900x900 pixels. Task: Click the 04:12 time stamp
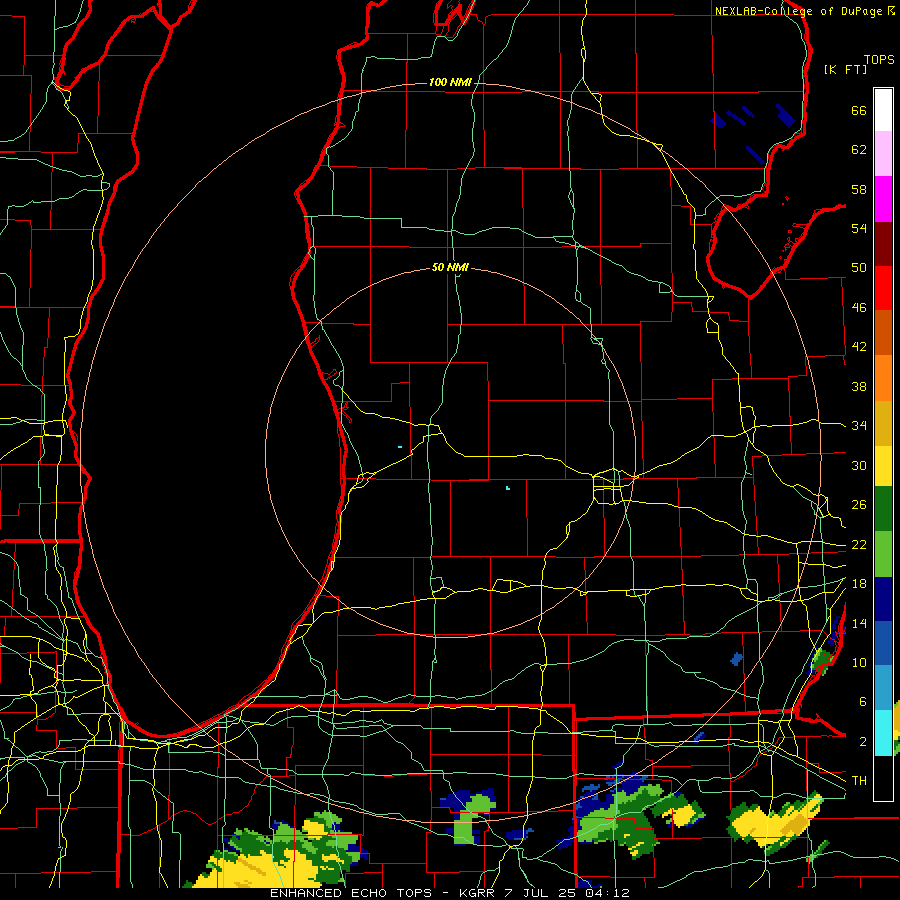click(608, 893)
